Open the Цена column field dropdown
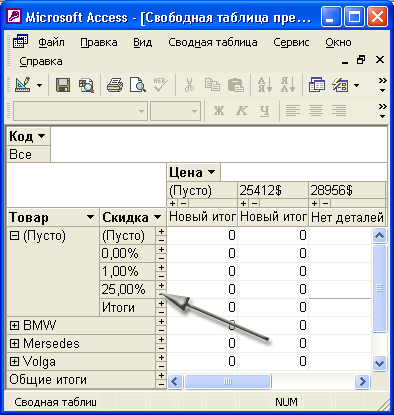The height and width of the screenshot is (415, 394). (211, 172)
